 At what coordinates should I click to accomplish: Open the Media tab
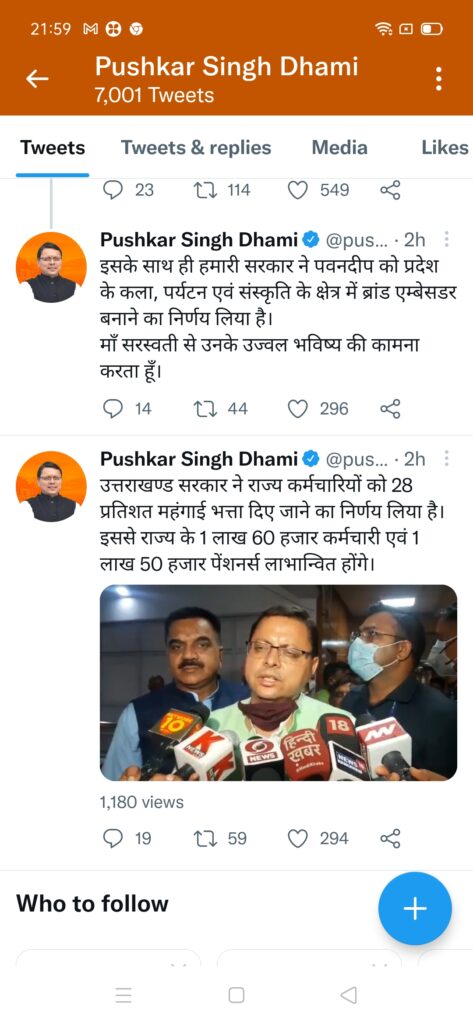pos(340,148)
